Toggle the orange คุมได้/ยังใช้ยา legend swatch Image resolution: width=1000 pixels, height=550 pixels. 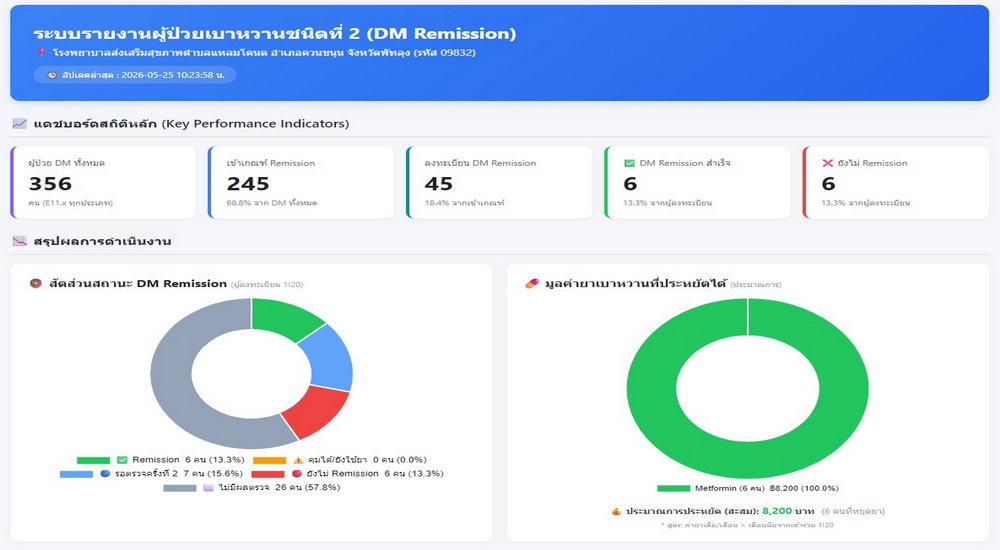pyautogui.click(x=269, y=460)
